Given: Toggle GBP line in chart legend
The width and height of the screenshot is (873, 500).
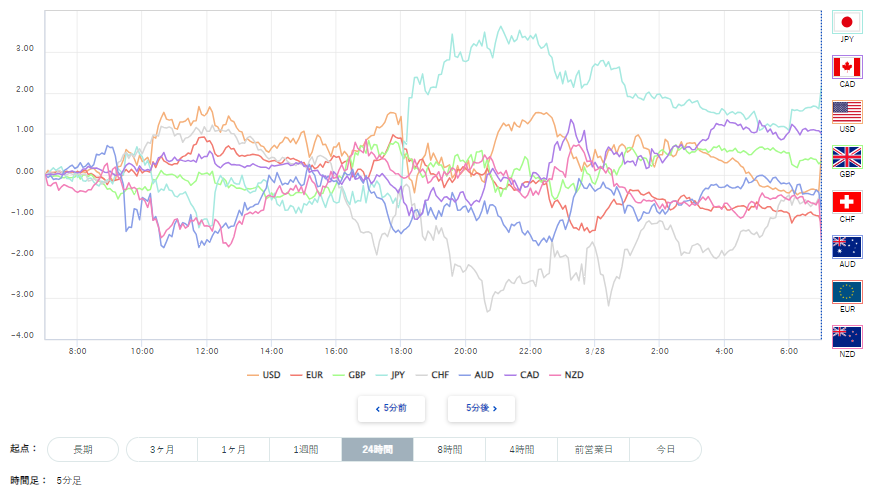Looking at the screenshot, I should click(x=349, y=375).
